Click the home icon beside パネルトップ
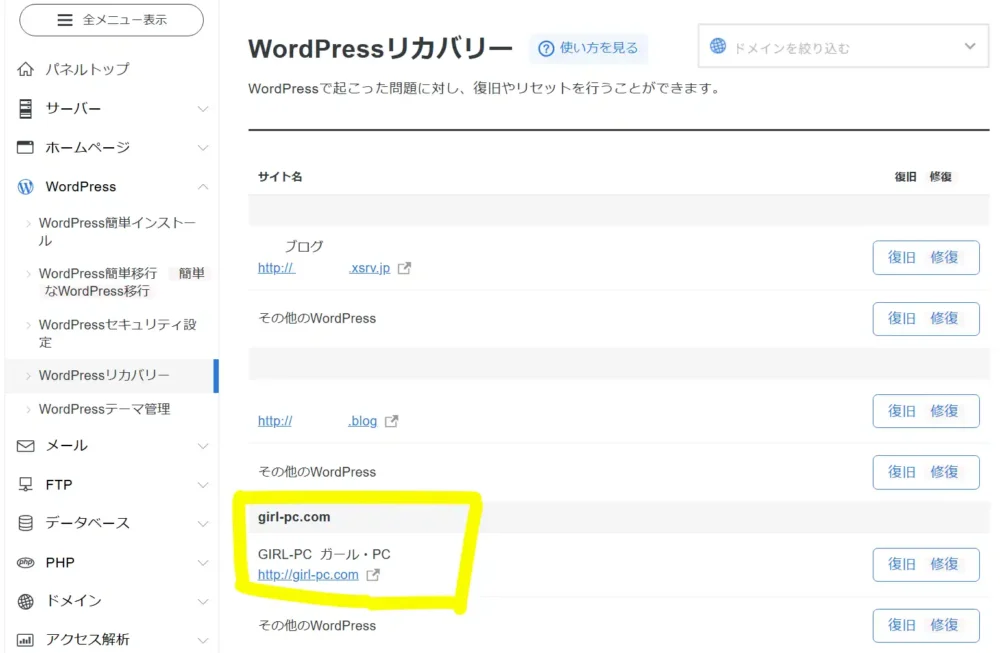The width and height of the screenshot is (1000, 653). [x=26, y=69]
